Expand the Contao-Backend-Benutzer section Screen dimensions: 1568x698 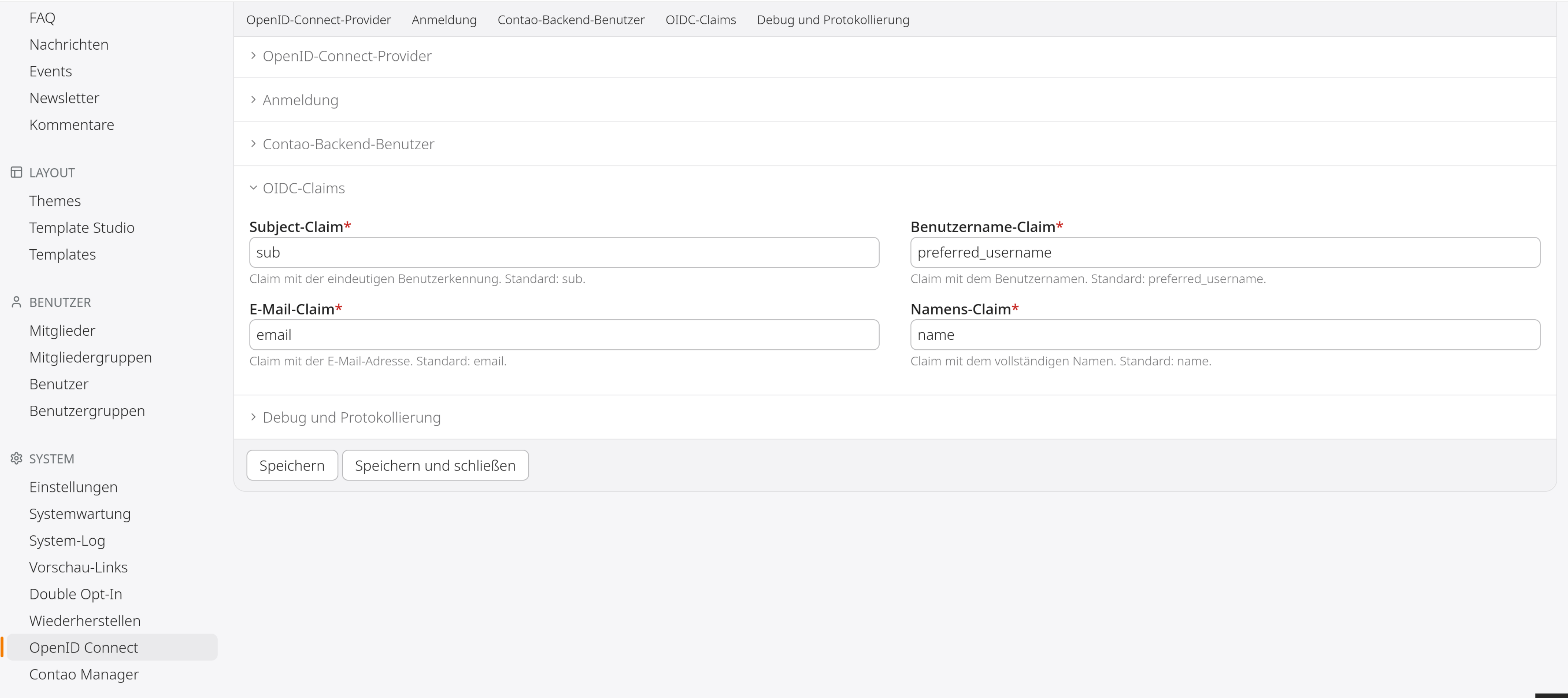(x=348, y=144)
